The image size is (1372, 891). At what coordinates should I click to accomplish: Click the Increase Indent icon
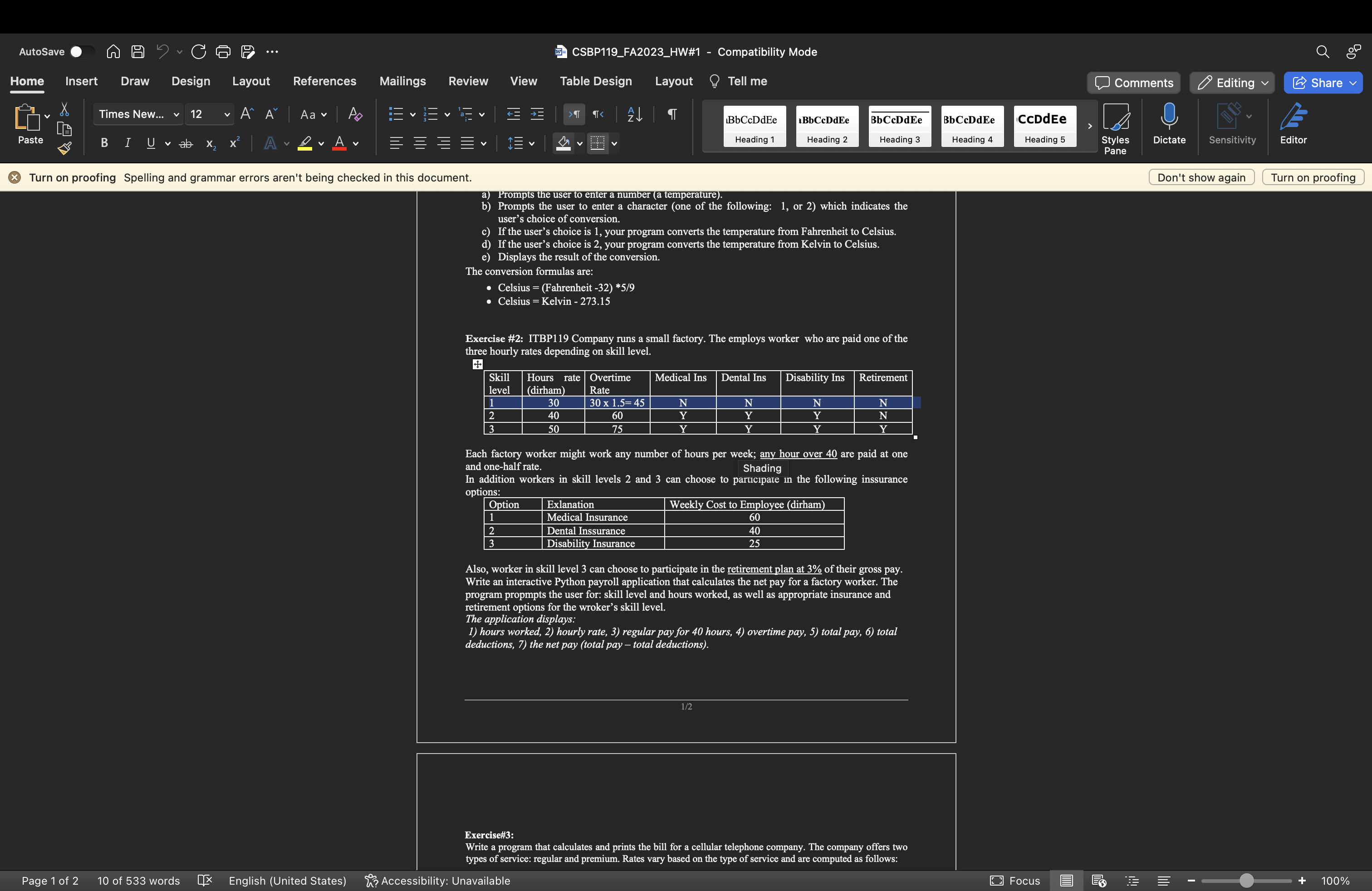click(537, 114)
